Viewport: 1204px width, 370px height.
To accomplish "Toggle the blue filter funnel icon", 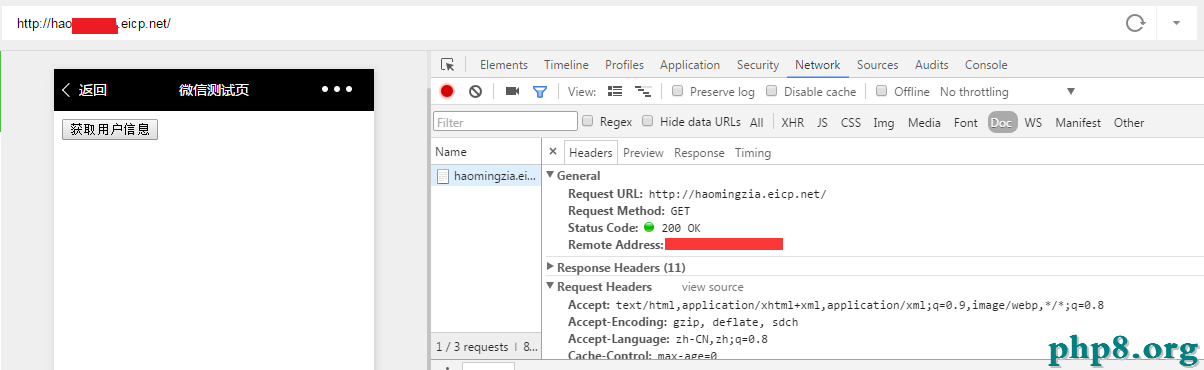I will pyautogui.click(x=540, y=91).
